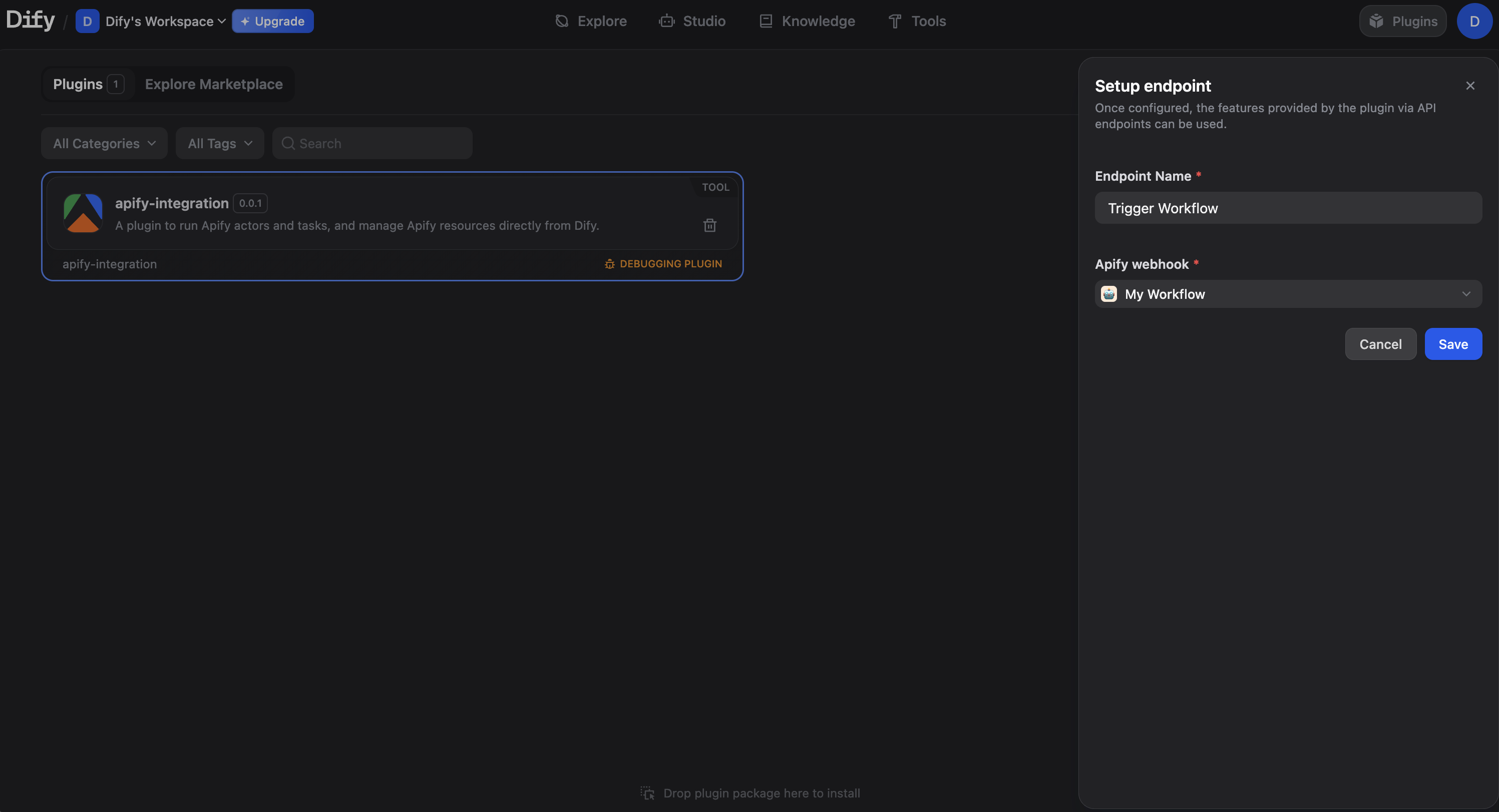Click the DEBUGGING PLUGIN bug indicator

coord(663,263)
